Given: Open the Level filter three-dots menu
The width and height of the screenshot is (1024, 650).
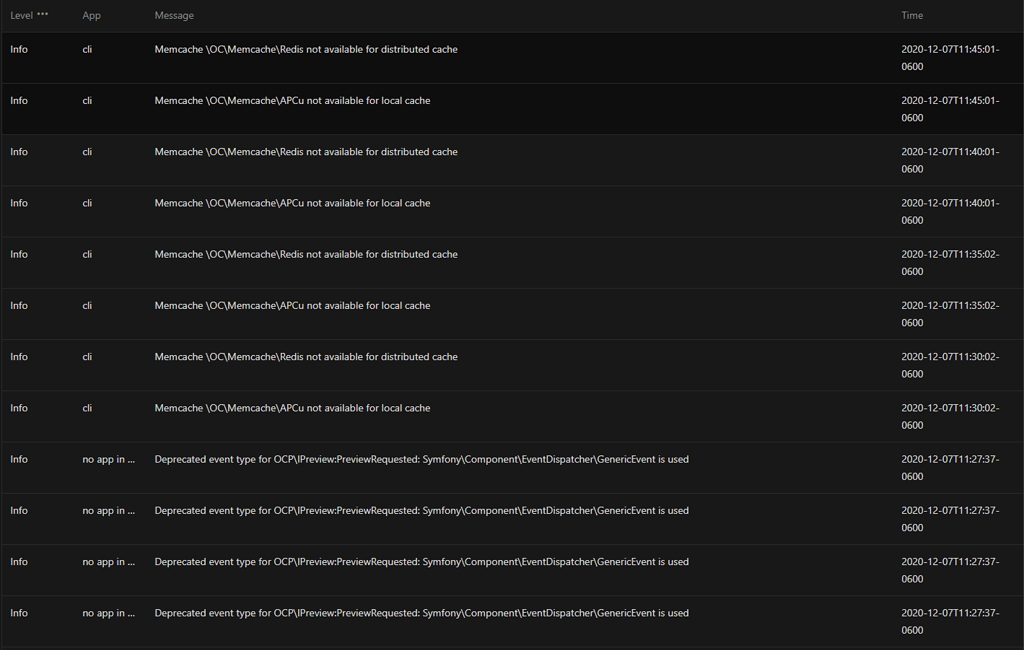Looking at the screenshot, I should coord(42,15).
